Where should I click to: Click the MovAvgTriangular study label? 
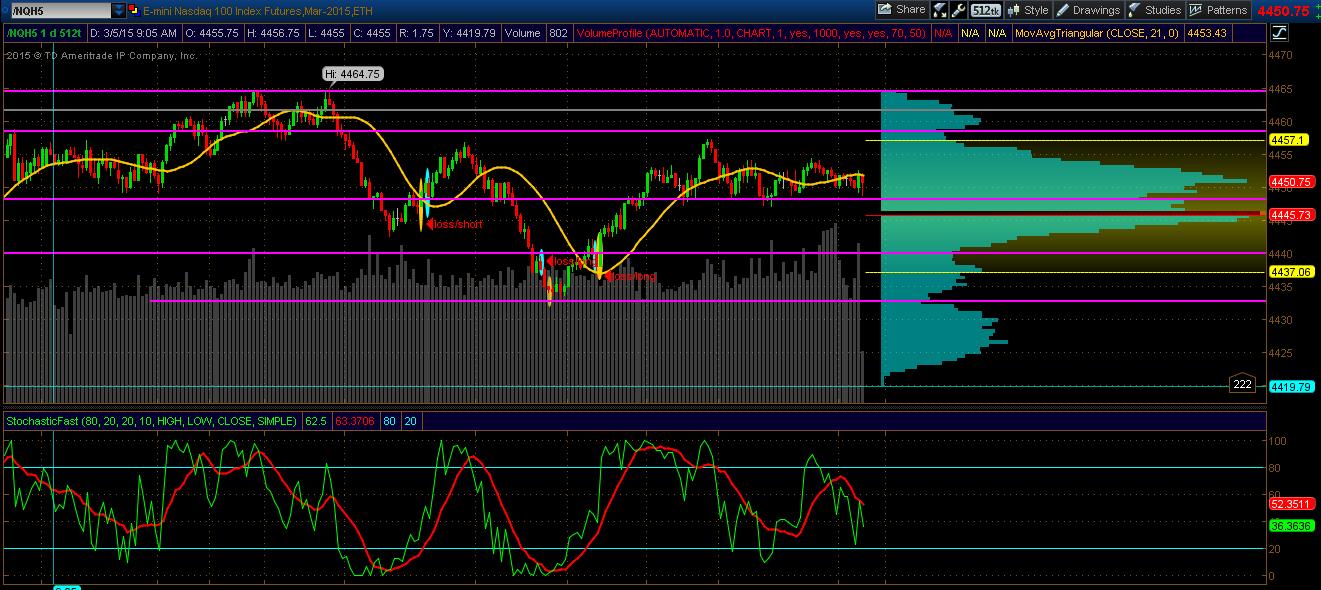(x=1097, y=33)
